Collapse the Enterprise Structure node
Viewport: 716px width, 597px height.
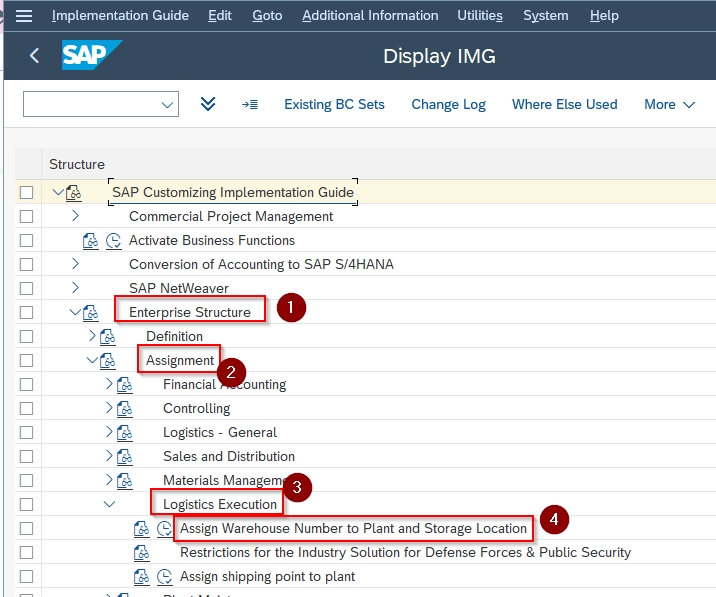(x=75, y=312)
